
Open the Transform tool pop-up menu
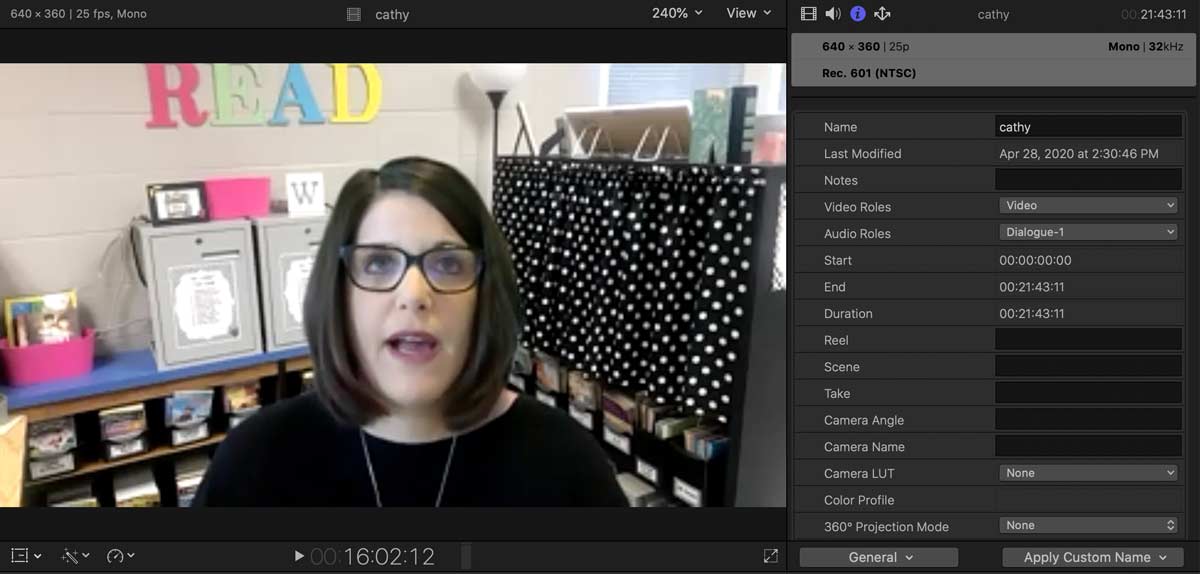(26, 556)
